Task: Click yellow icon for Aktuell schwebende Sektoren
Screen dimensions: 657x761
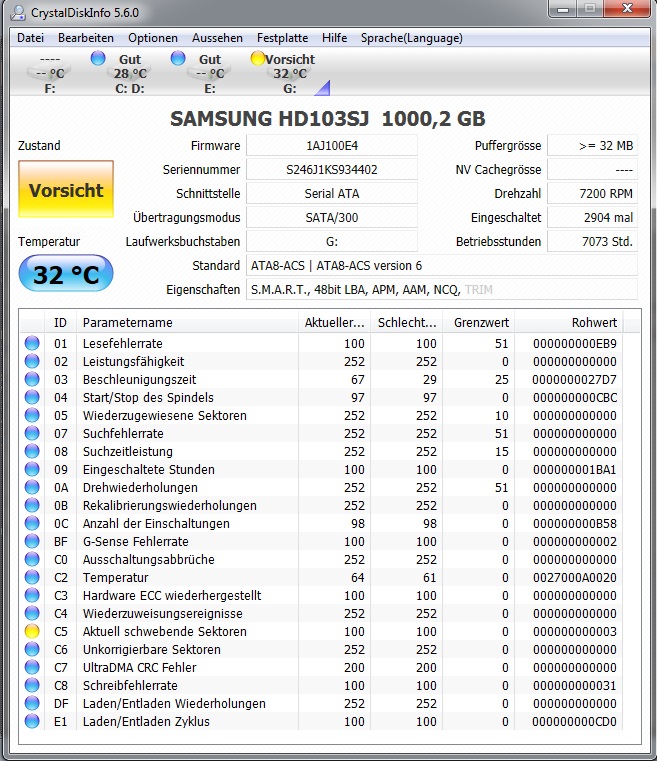Action: pos(32,630)
